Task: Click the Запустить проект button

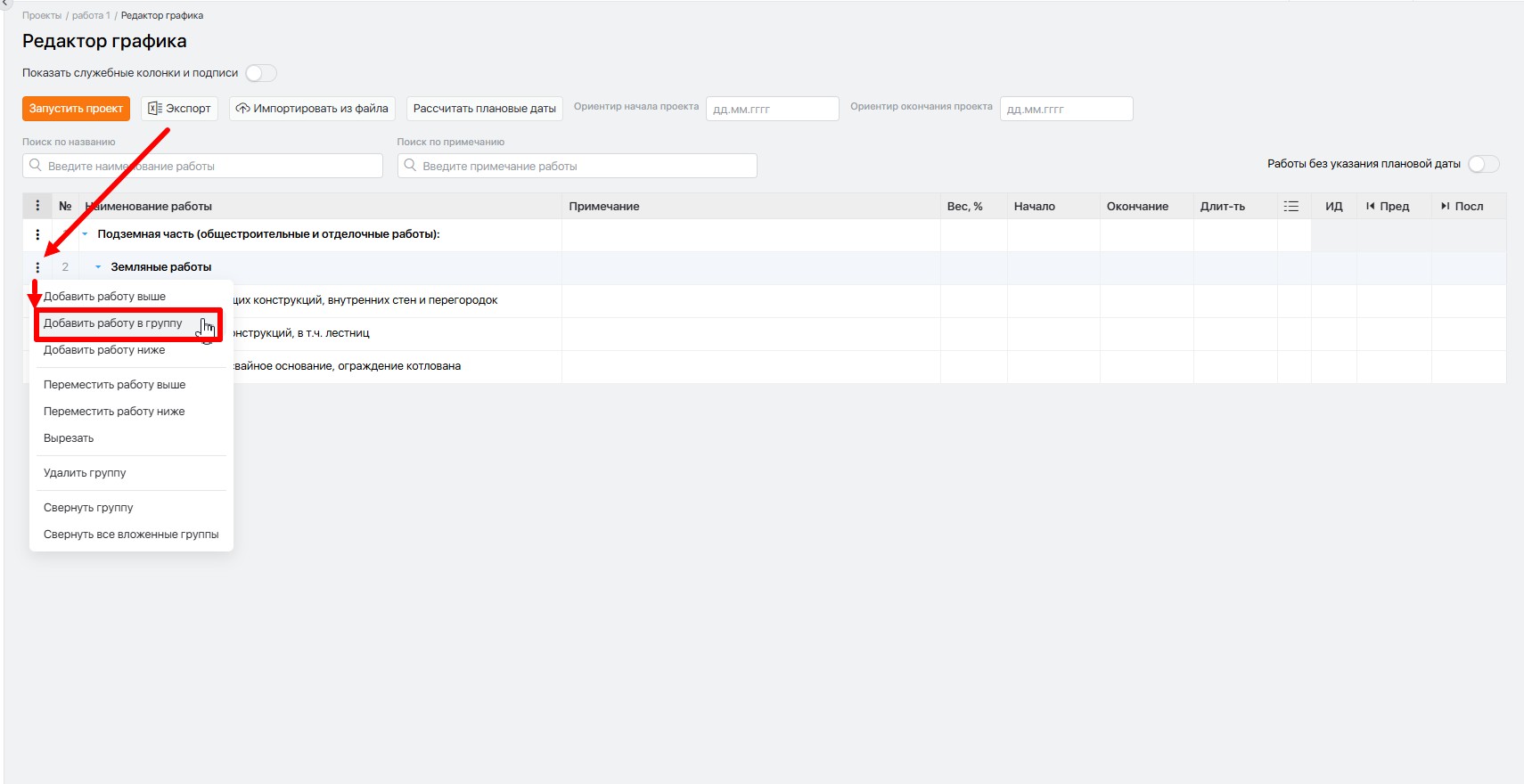Action: tap(76, 109)
